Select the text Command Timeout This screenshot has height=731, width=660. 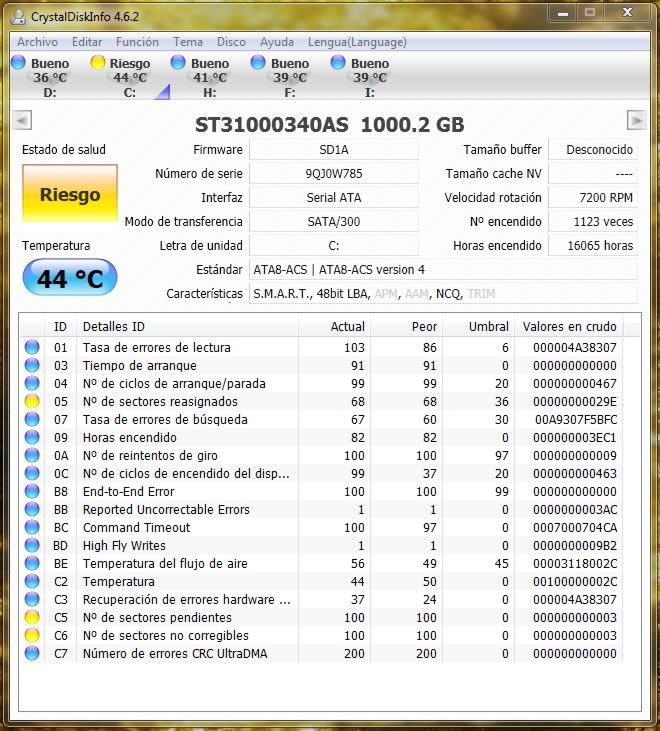[136, 527]
